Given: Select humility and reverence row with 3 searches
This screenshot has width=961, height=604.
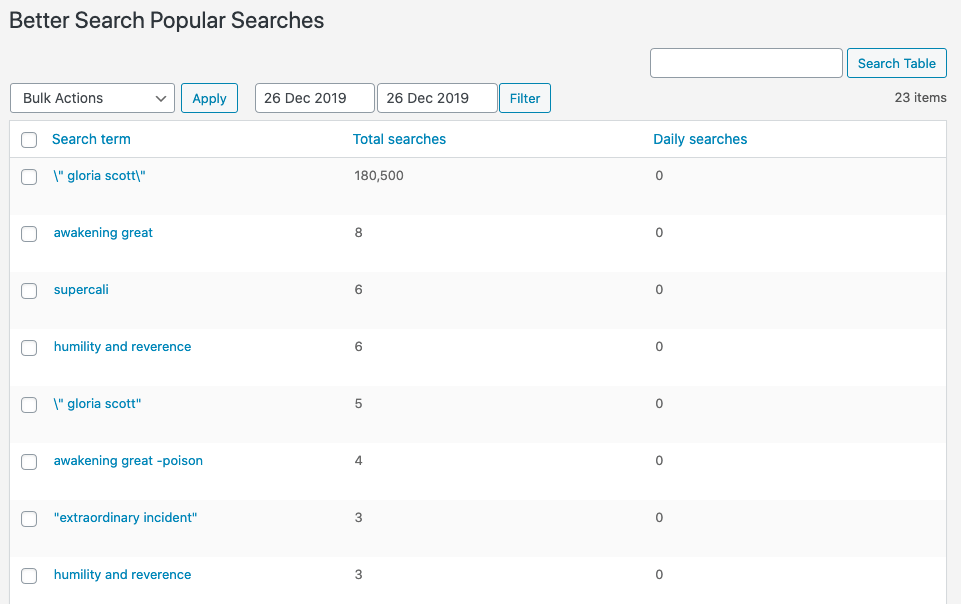Looking at the screenshot, I should point(29,576).
